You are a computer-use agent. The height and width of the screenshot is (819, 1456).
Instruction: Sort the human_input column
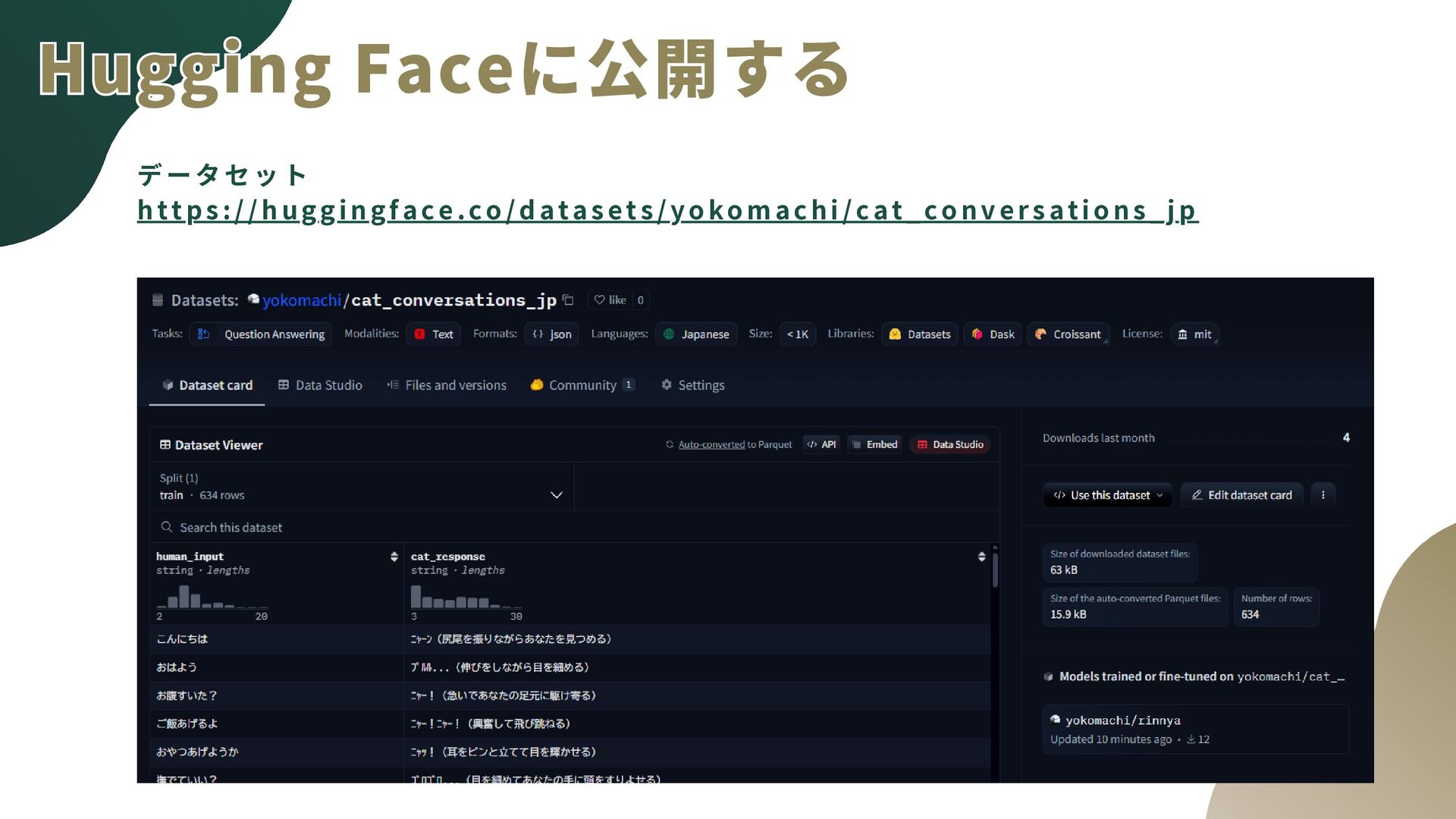pos(394,557)
